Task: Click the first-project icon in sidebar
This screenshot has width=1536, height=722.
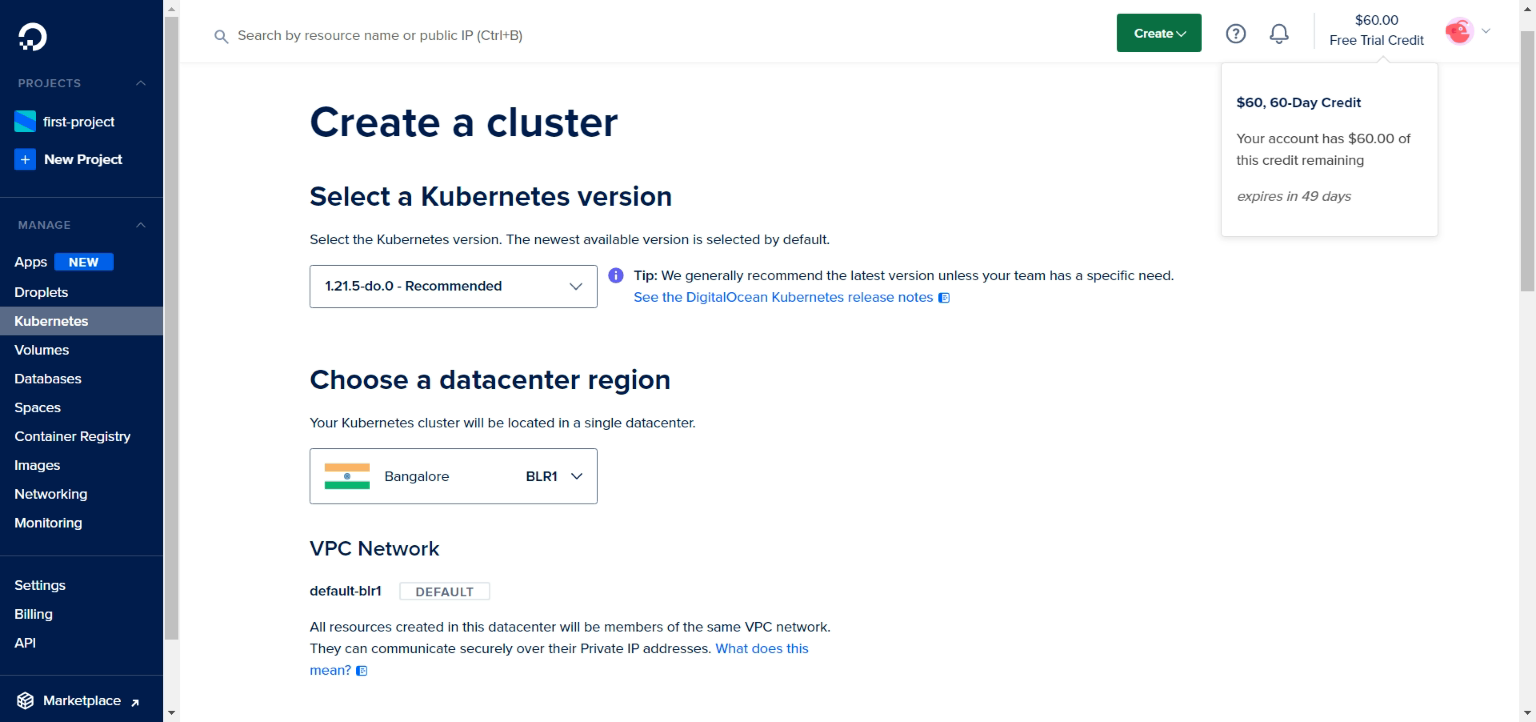Action: [25, 122]
